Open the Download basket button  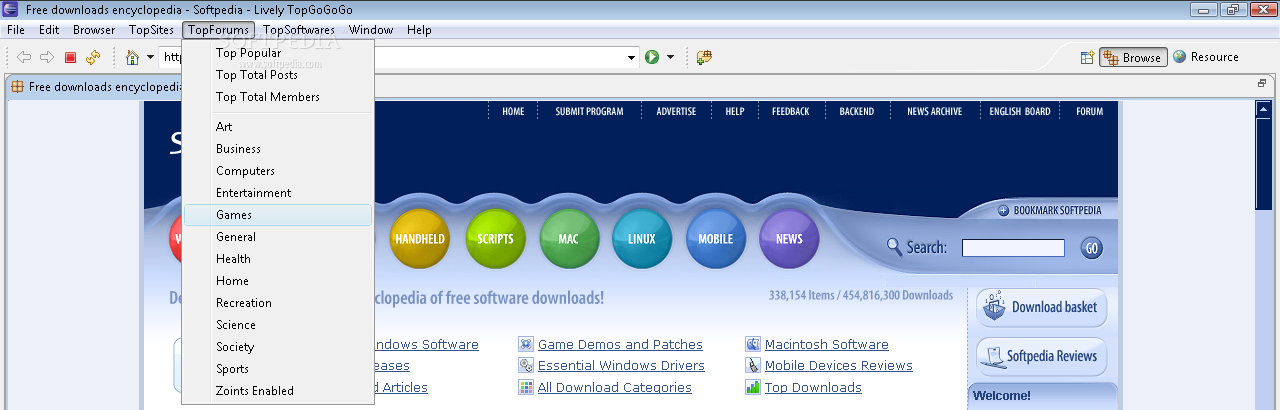pyautogui.click(x=1041, y=308)
